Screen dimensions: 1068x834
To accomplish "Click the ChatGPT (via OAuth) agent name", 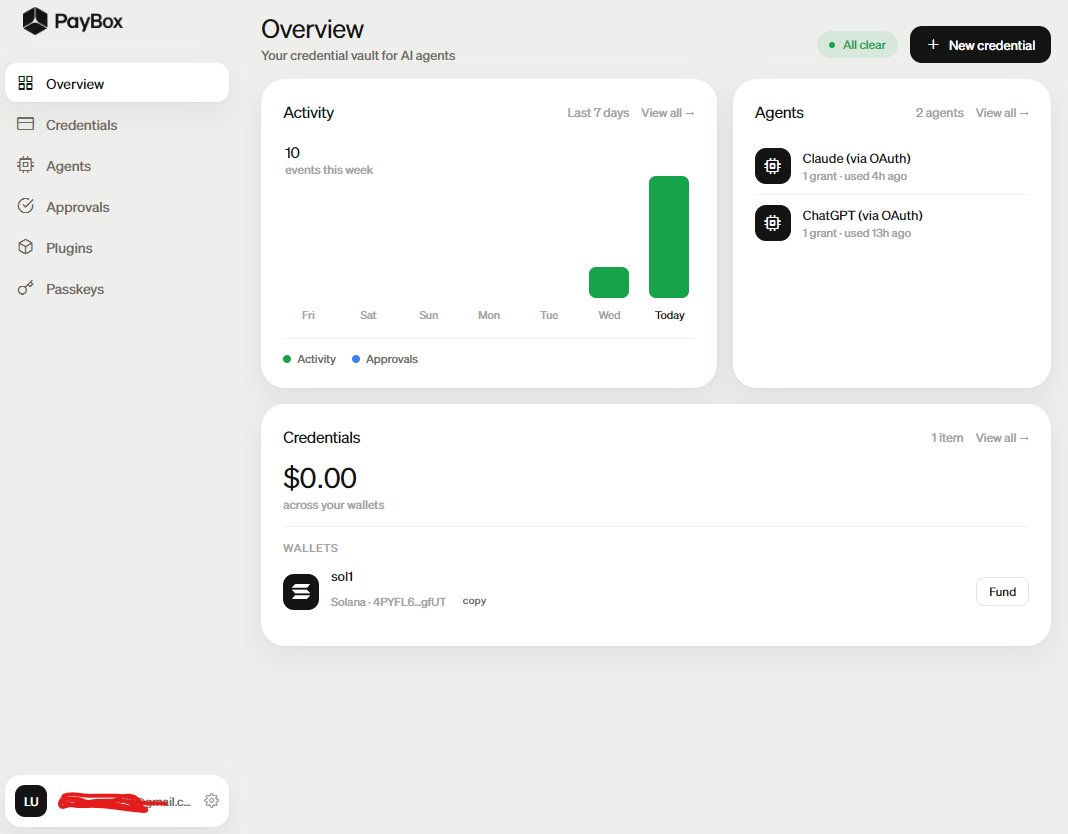I will point(862,215).
